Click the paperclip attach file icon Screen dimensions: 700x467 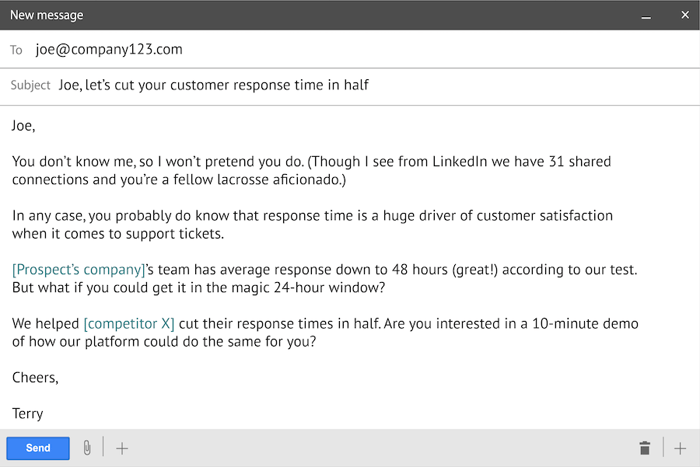(87, 448)
